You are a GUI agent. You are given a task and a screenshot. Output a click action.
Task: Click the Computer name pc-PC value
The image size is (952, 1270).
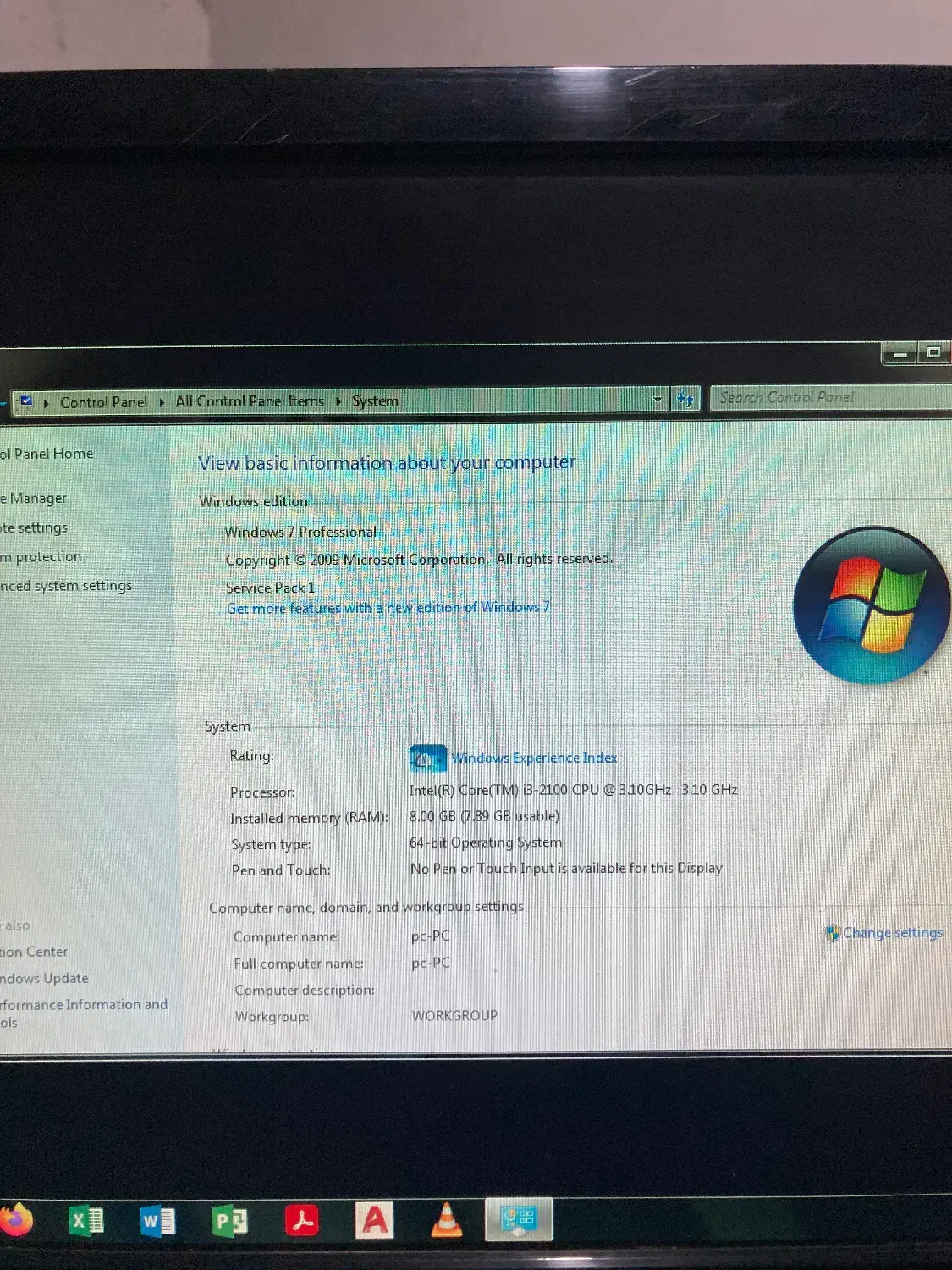431,936
